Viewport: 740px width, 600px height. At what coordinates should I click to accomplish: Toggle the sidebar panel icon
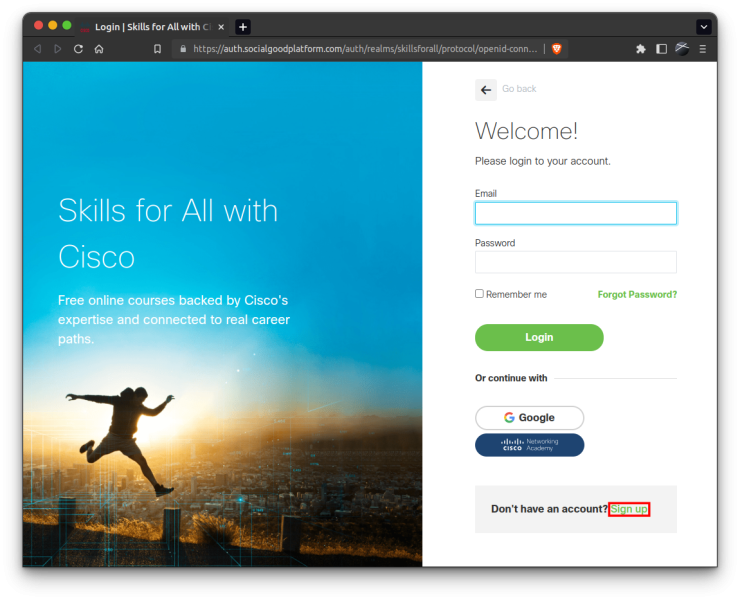(662, 49)
